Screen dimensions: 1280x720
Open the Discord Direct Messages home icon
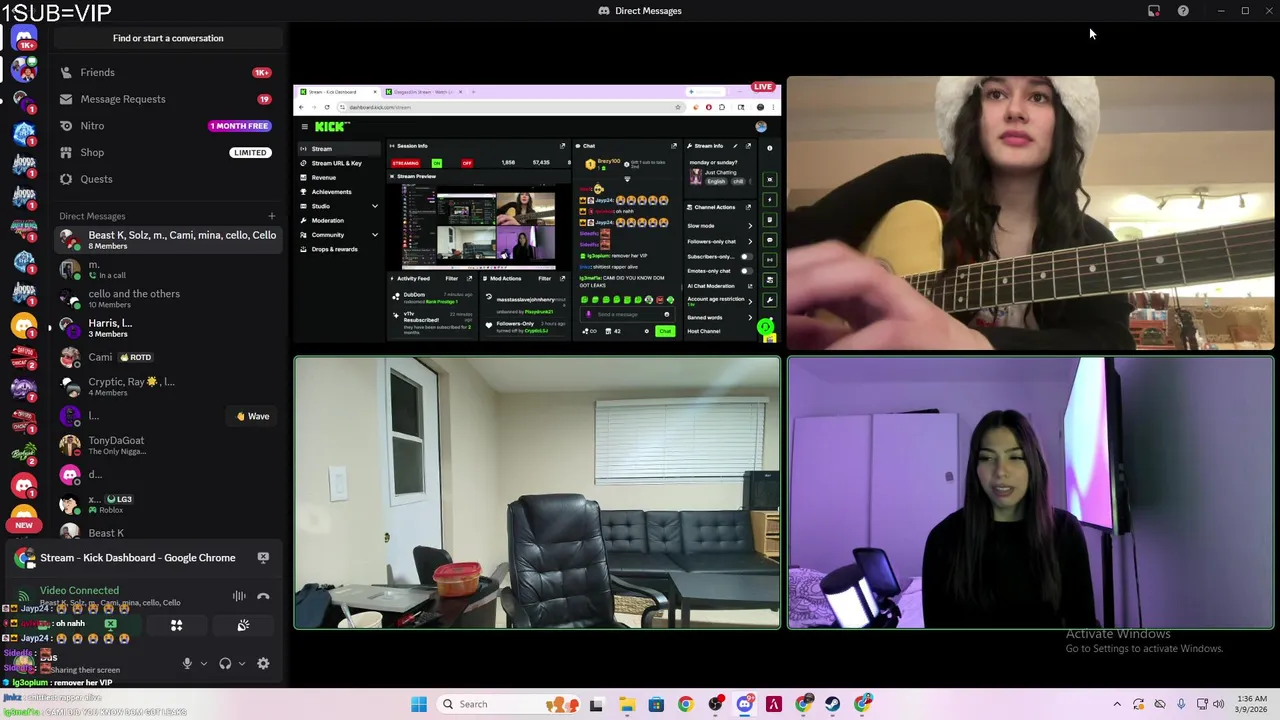pyautogui.click(x=24, y=37)
